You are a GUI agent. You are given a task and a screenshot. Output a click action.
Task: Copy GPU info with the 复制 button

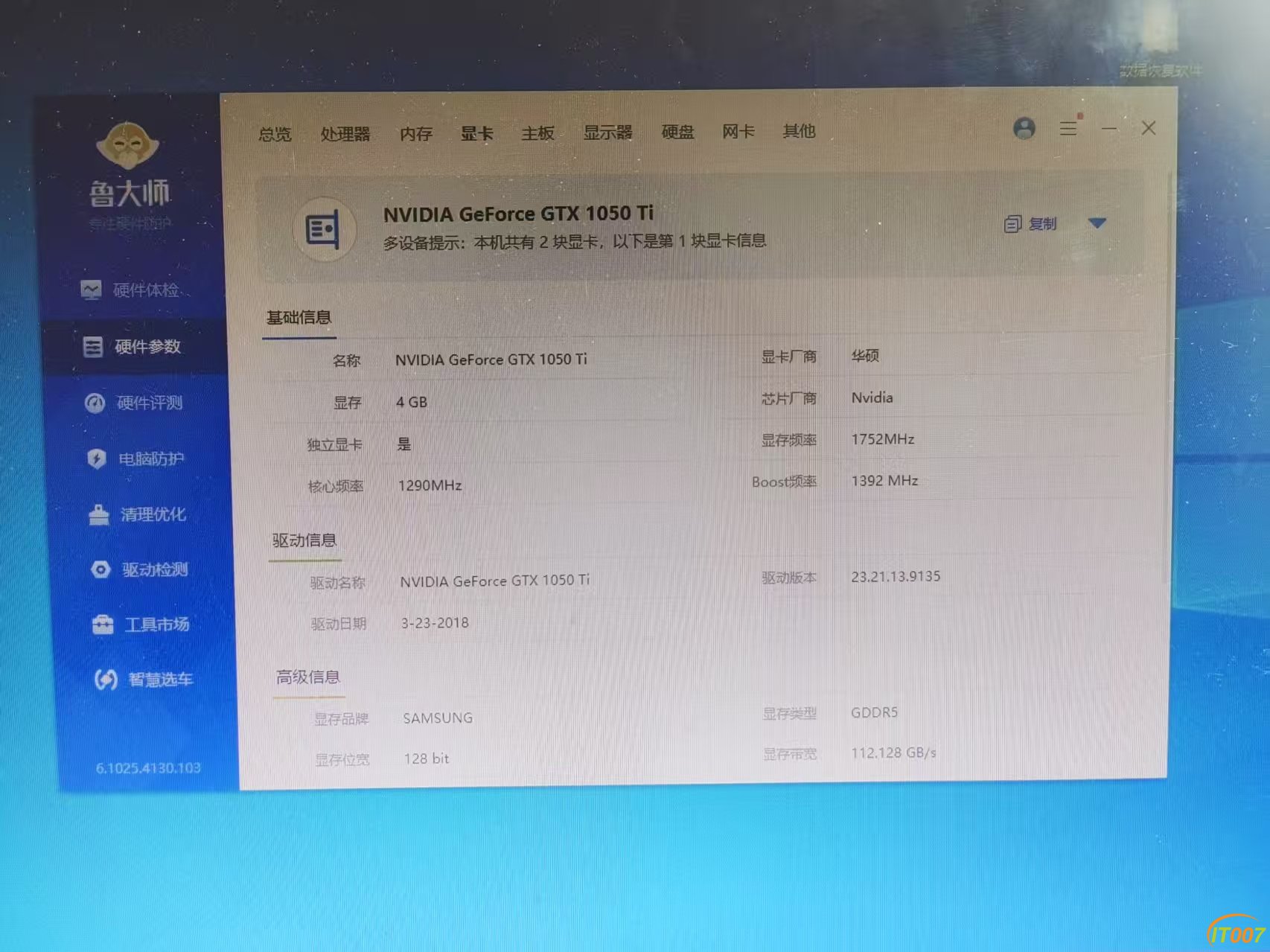tap(1031, 223)
